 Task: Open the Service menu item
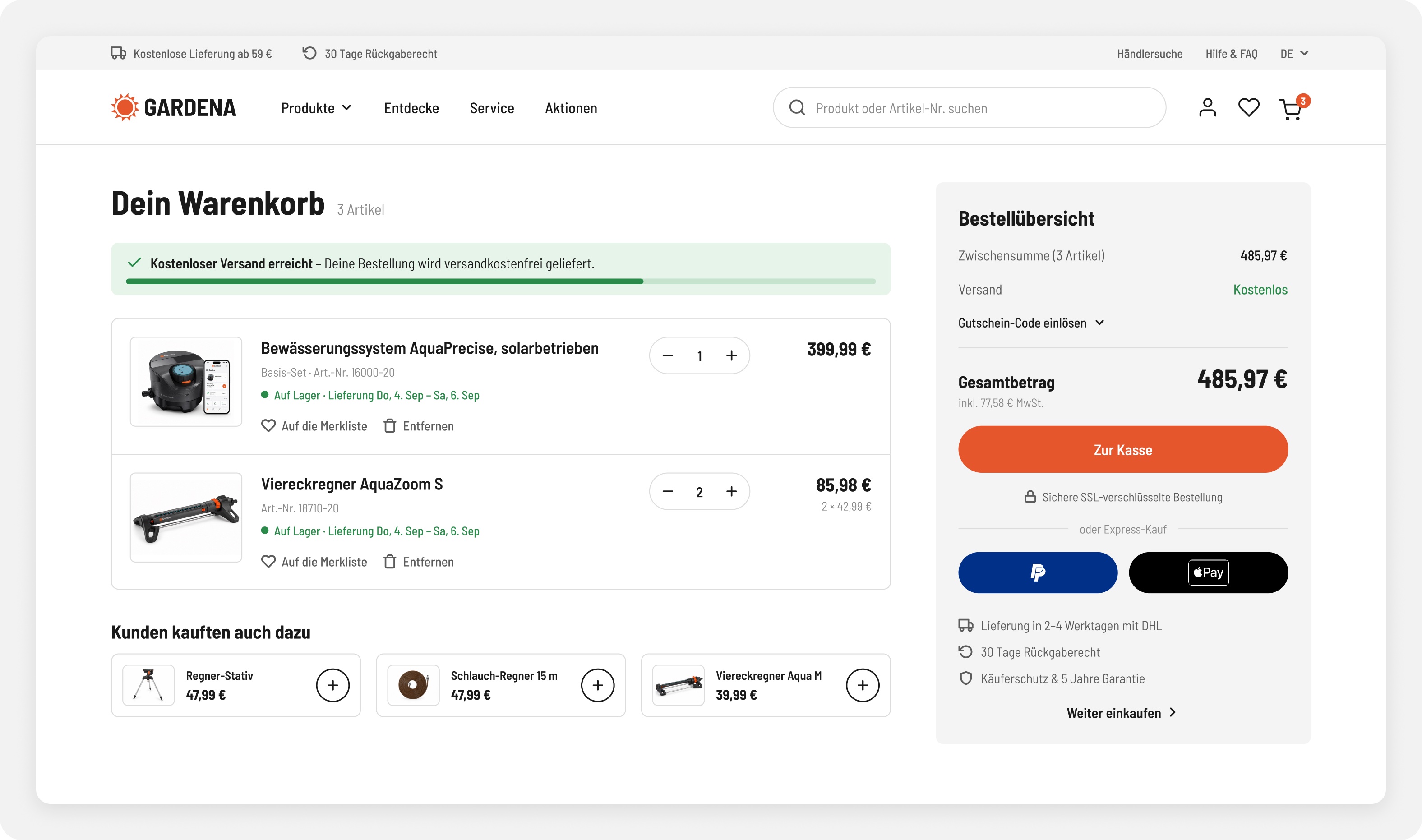pos(492,108)
